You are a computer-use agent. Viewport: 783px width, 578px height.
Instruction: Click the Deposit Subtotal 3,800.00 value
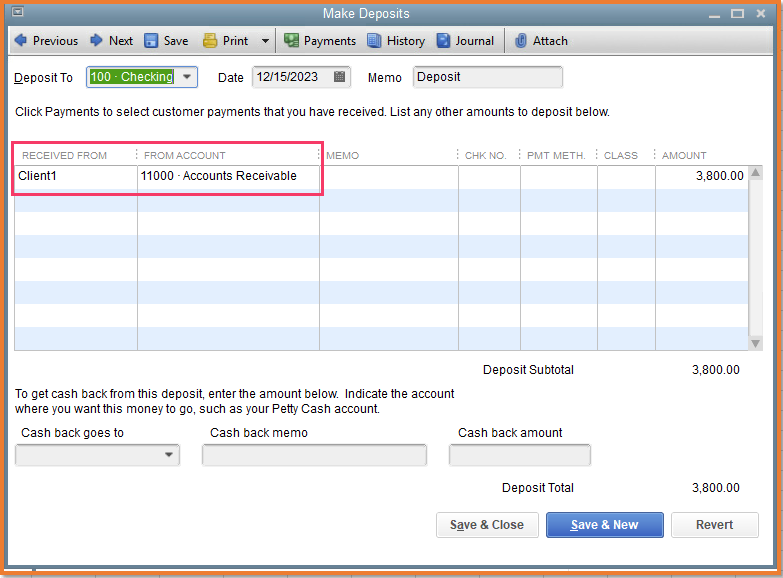[716, 370]
